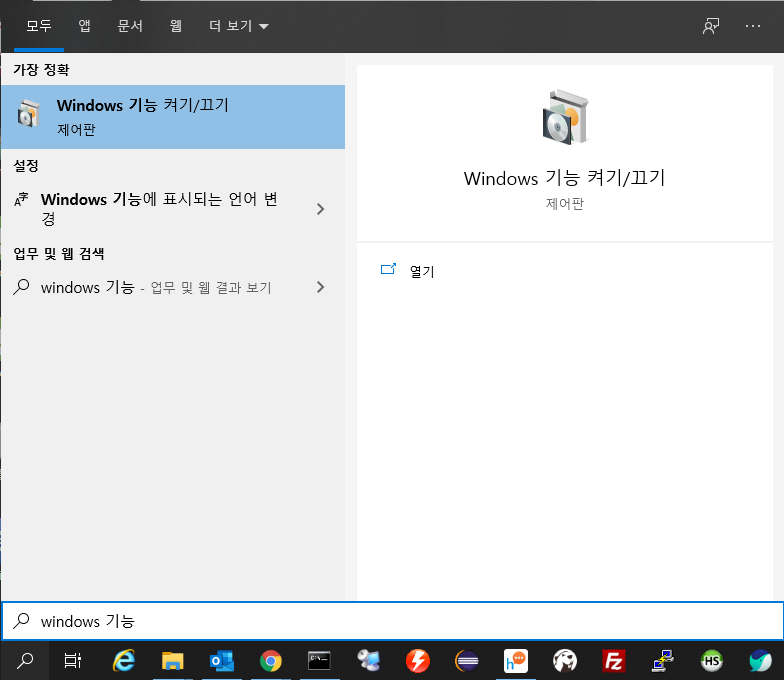Click the large Windows features icon in preview
The width and height of the screenshot is (784, 680).
click(565, 117)
